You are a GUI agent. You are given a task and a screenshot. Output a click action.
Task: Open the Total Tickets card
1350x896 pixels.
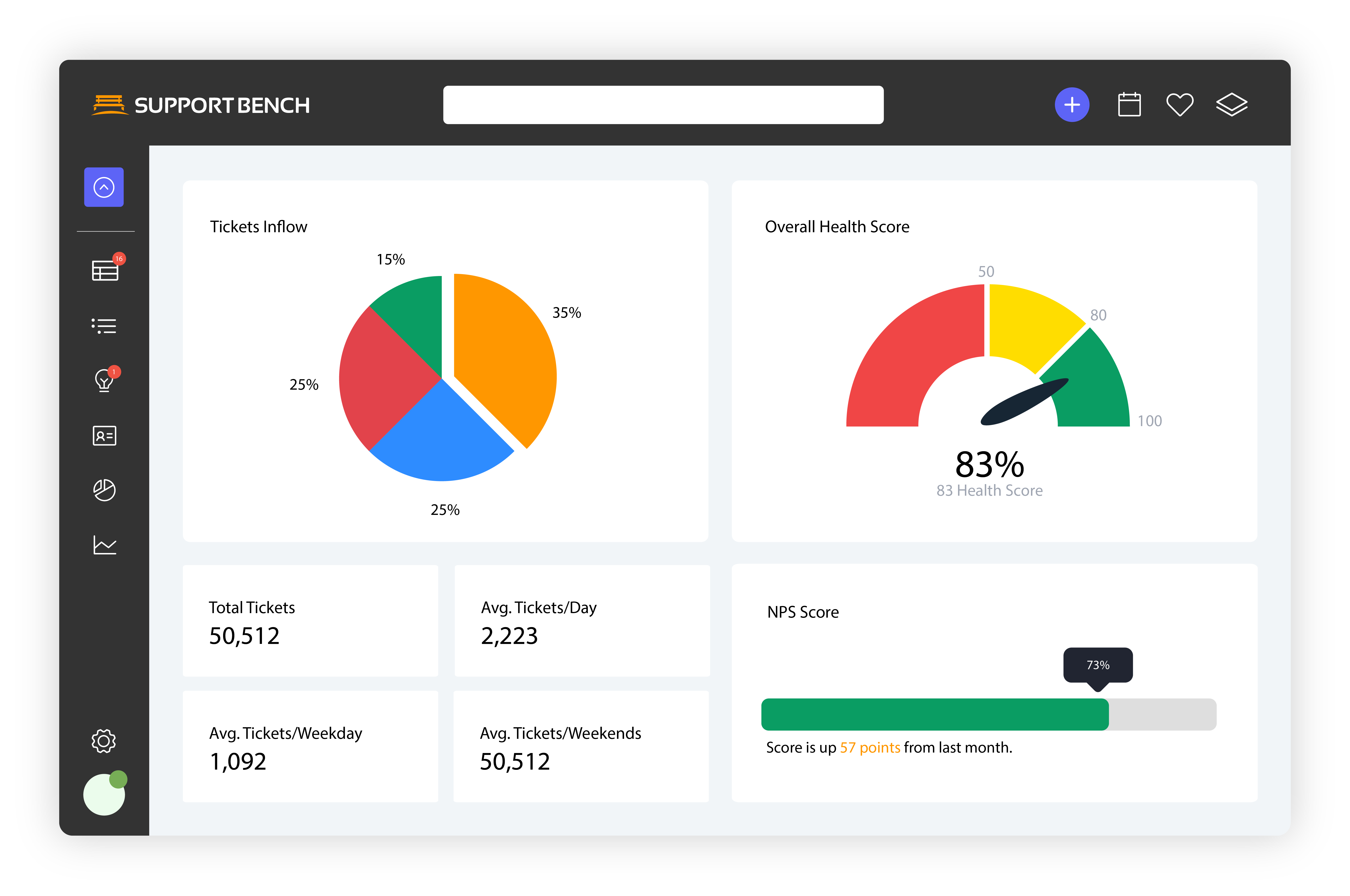pyautogui.click(x=310, y=620)
